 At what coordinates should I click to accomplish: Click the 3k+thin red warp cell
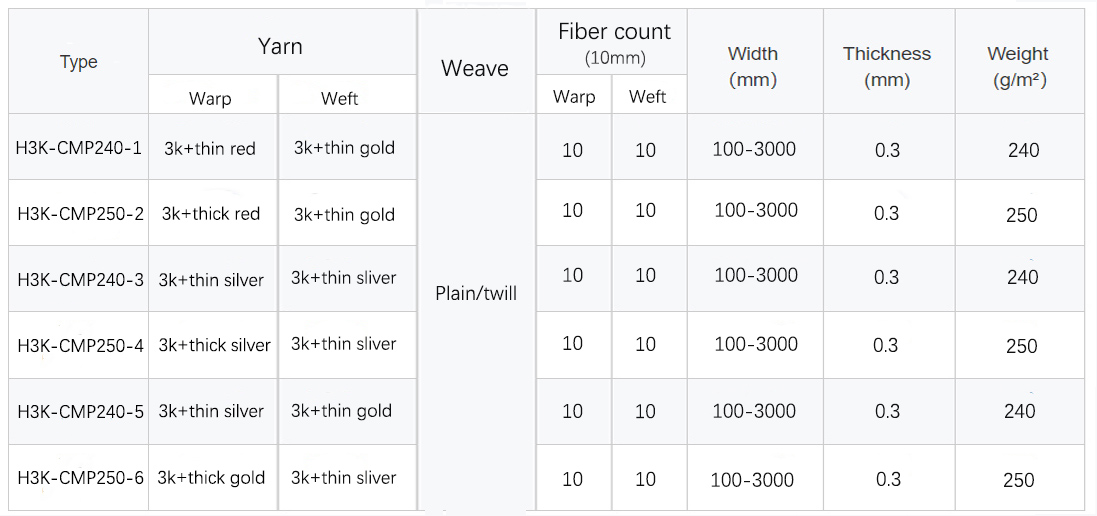pos(210,149)
